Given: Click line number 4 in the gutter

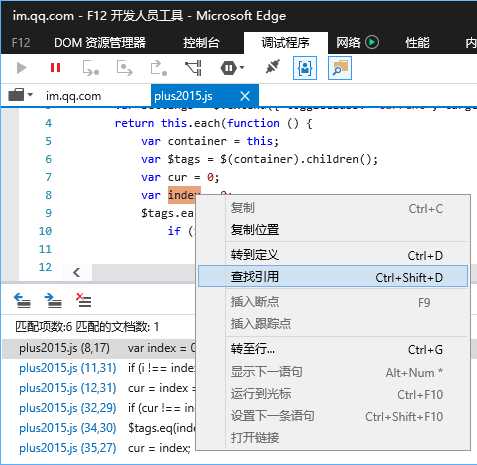Looking at the screenshot, I should pos(49,123).
